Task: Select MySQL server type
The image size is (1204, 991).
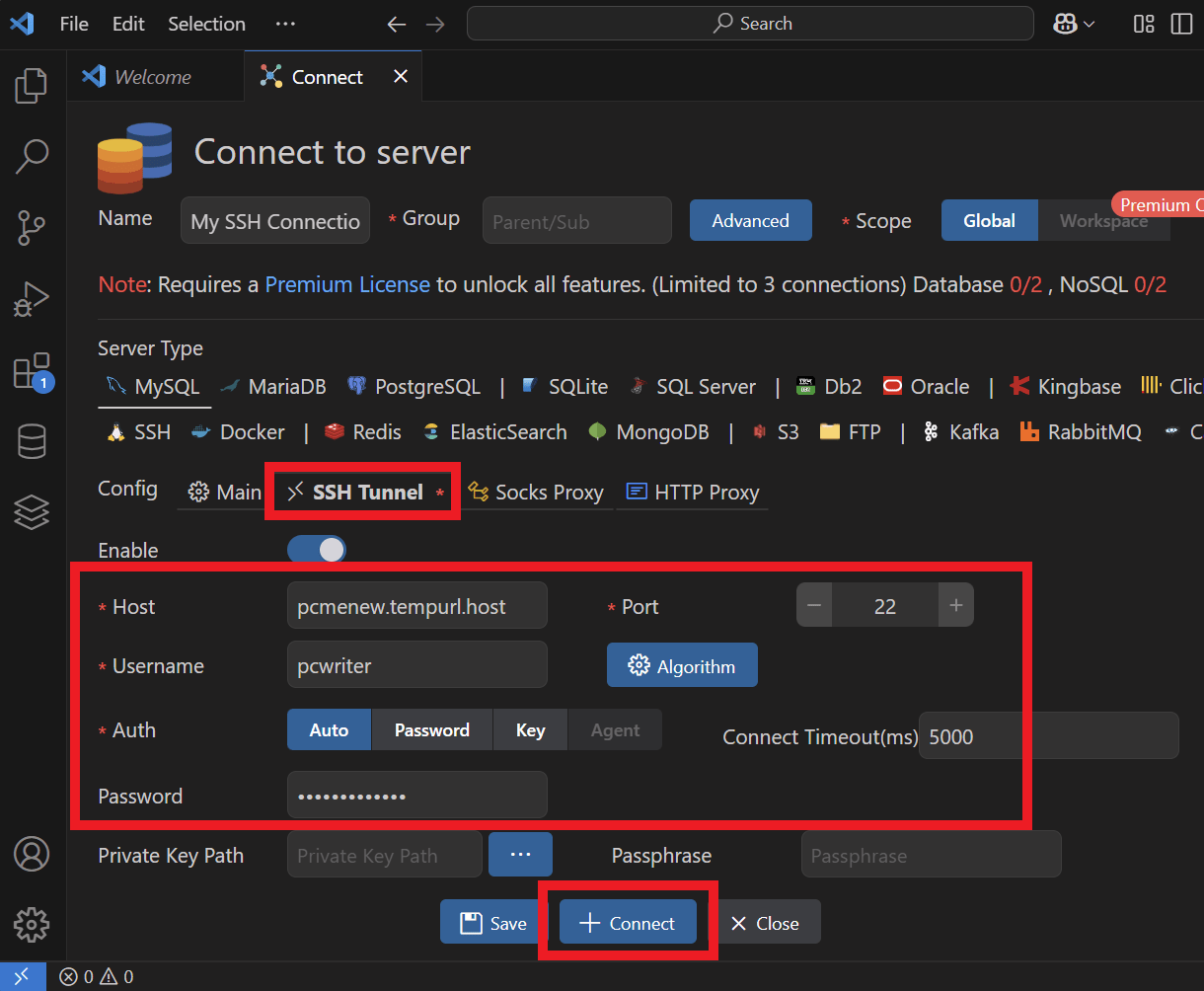Action: coord(155,387)
